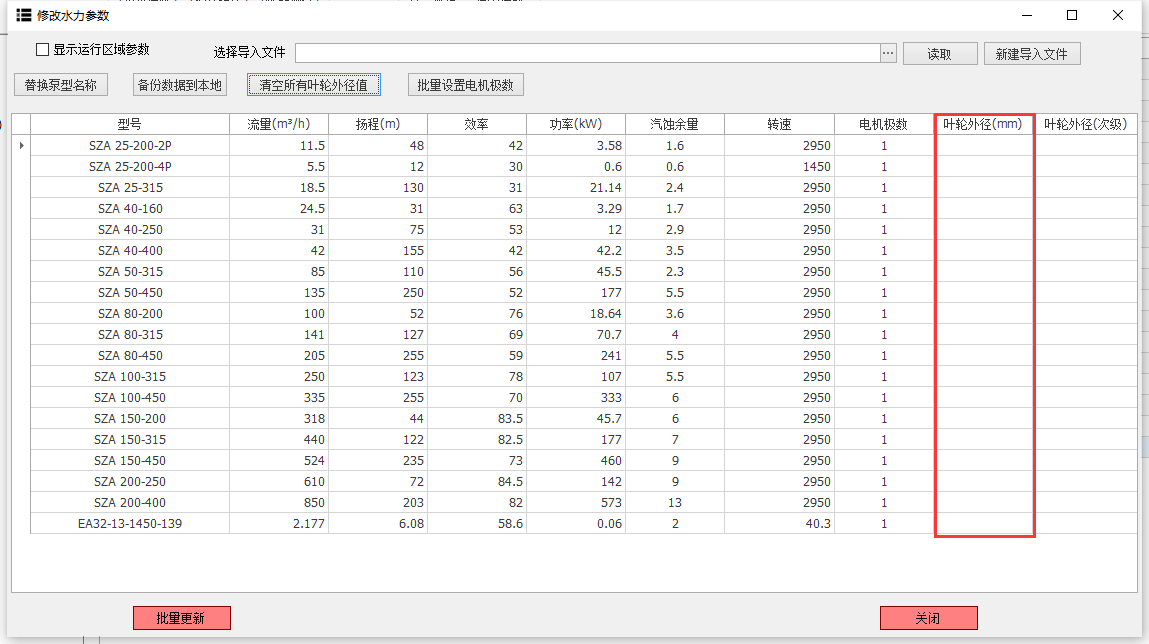Click flow value 11.5 for SZA 25-200-2P
The image size is (1149, 644).
[x=278, y=146]
